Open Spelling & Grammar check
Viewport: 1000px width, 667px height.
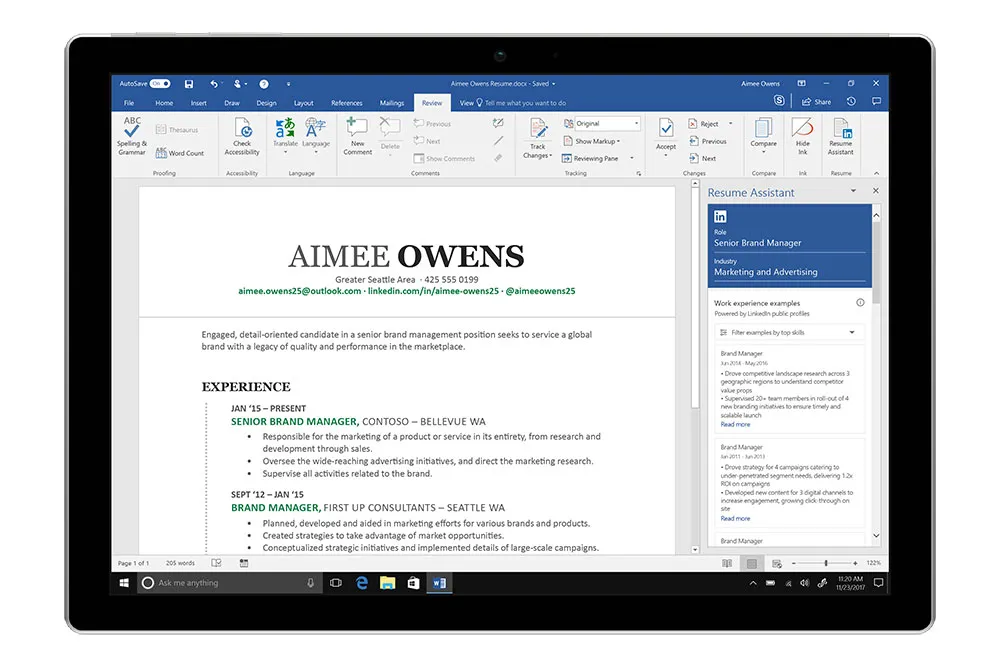pos(132,136)
